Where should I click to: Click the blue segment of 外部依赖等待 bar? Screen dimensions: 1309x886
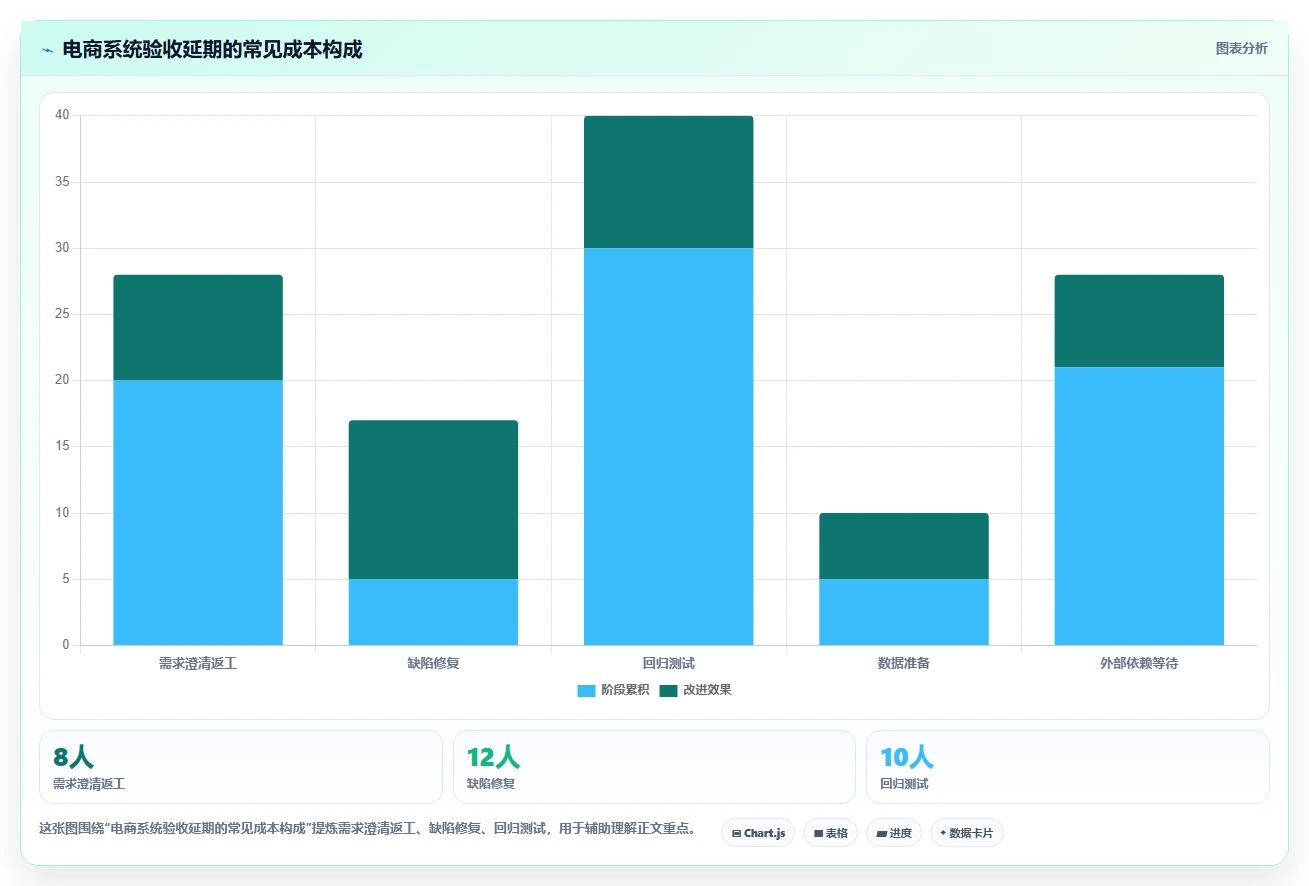point(1139,506)
